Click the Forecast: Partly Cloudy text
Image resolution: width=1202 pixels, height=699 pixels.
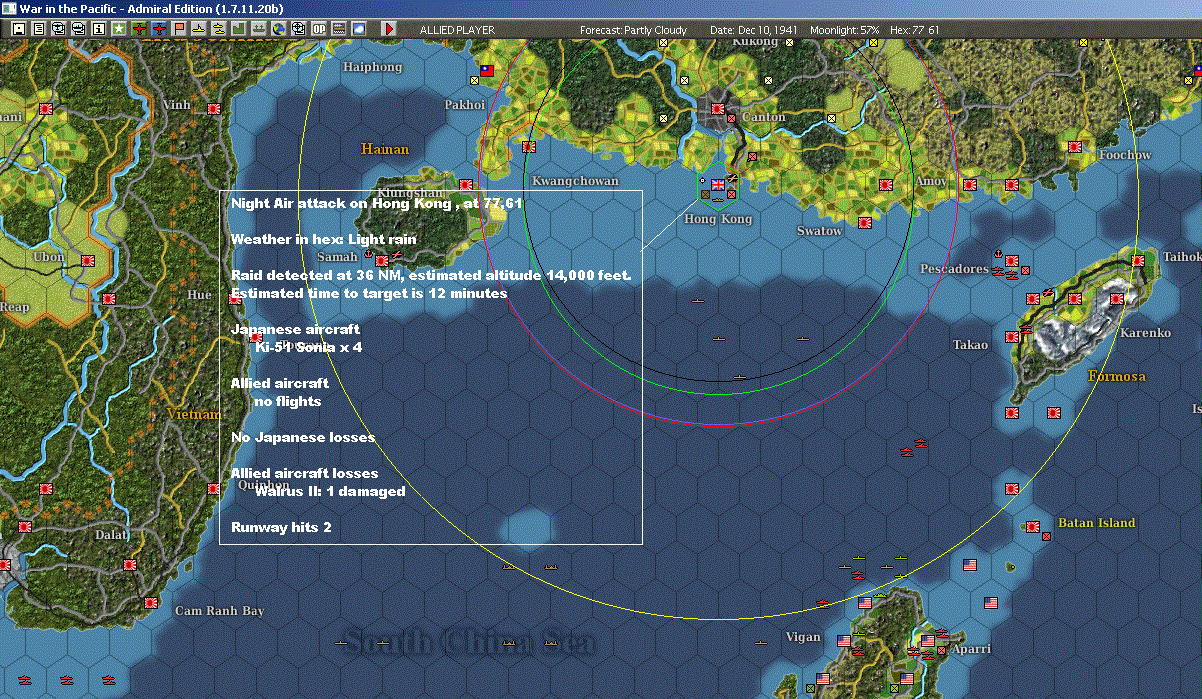[x=633, y=30]
